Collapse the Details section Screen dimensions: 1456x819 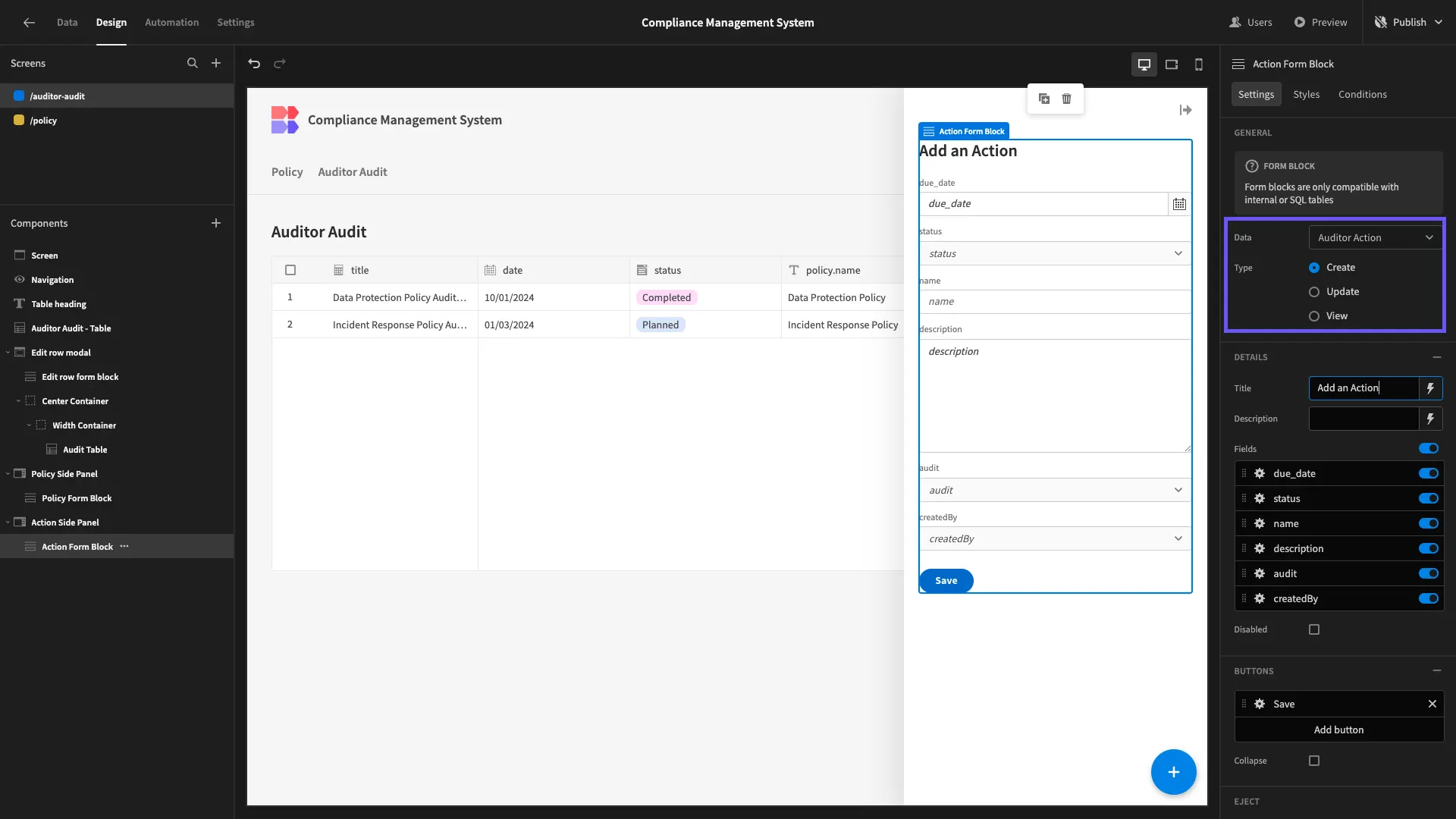point(1436,357)
